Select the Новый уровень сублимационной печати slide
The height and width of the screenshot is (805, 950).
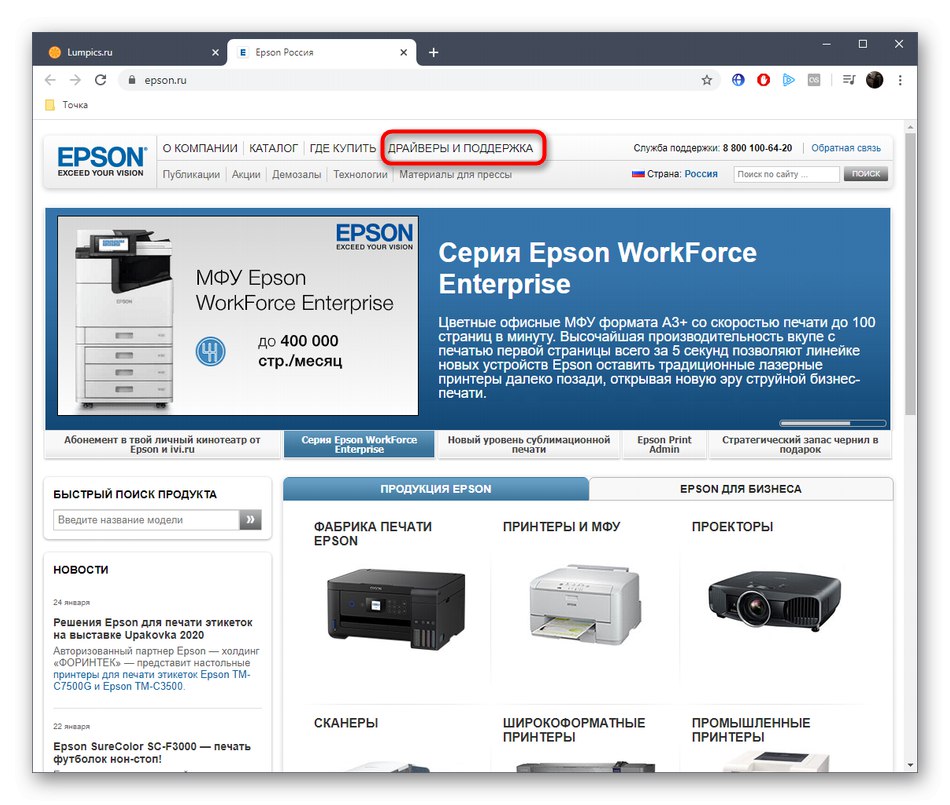(528, 441)
